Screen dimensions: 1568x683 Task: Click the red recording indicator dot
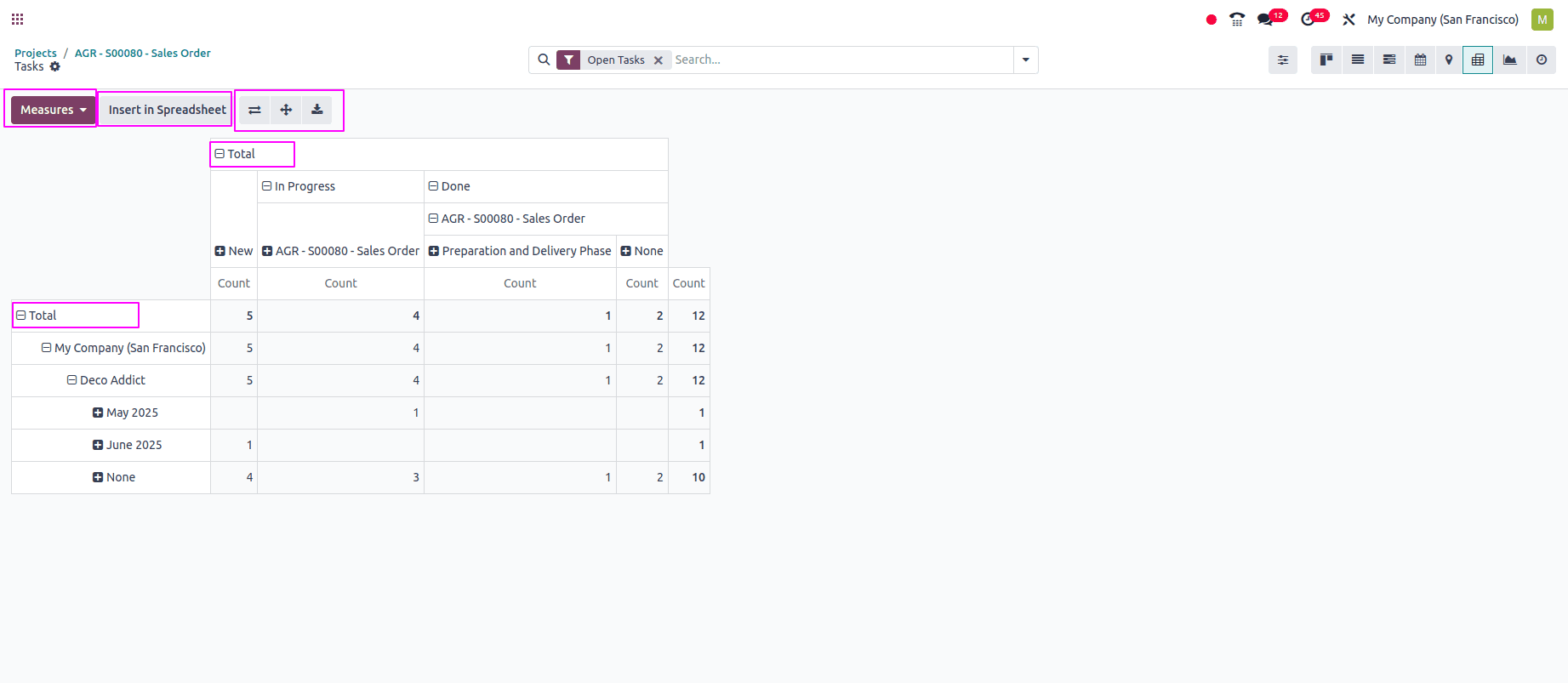[x=1212, y=20]
